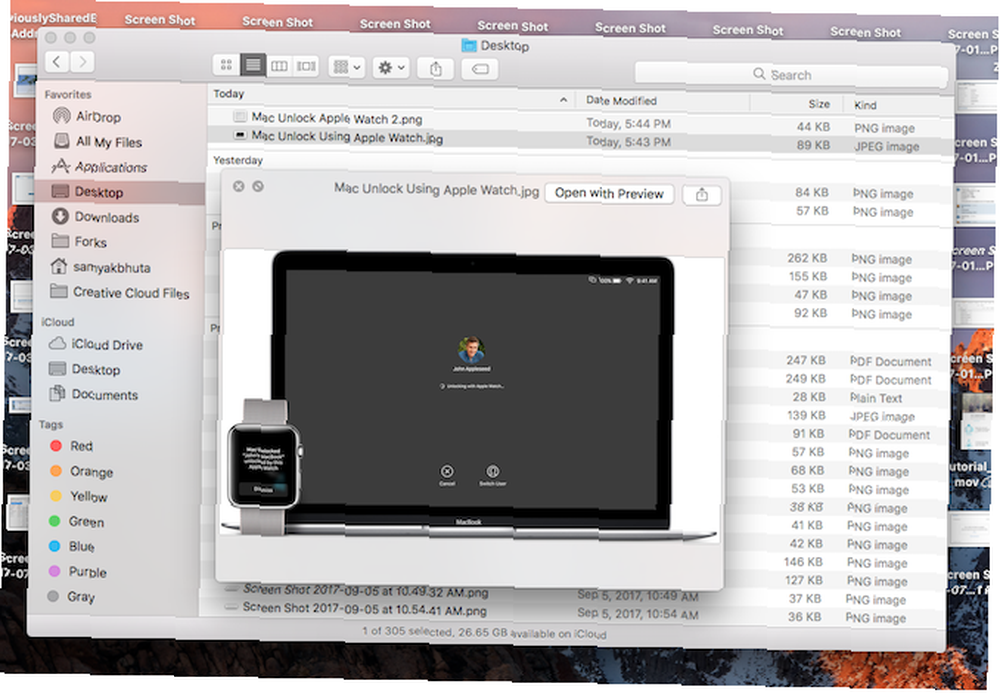Select Mac Unlock Apple Watch 2.png
This screenshot has height=693, width=1000.
[x=336, y=118]
